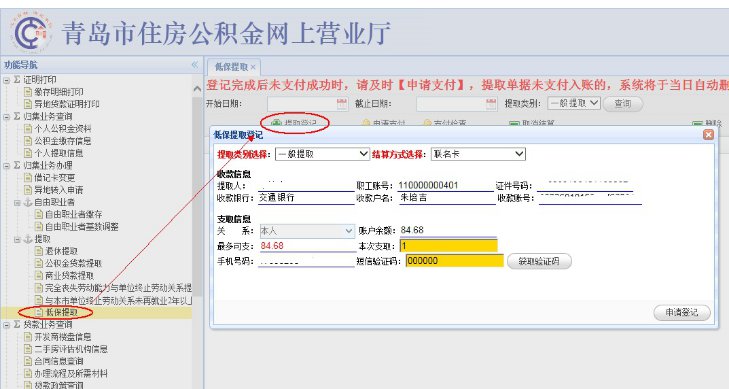
Task: Click the 手机号码 field
Action: tap(306, 262)
